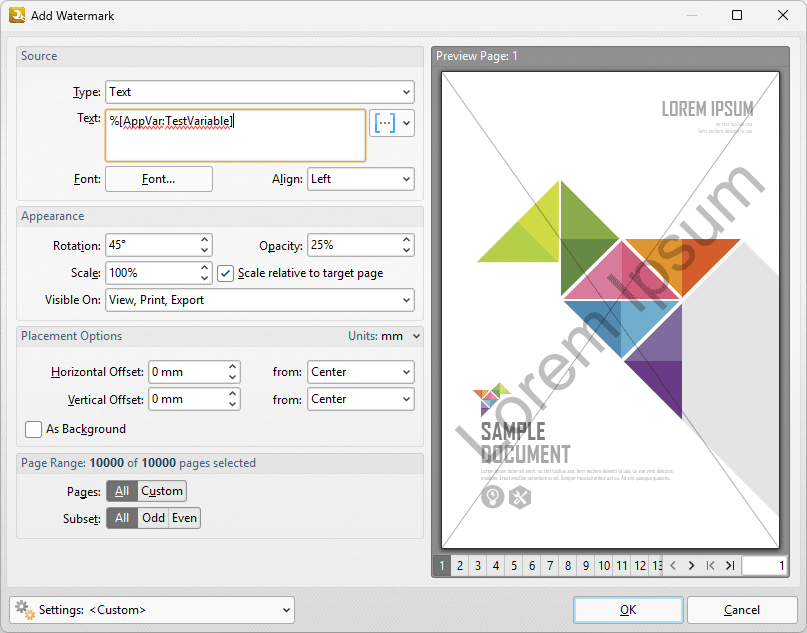Decrease Vertical Offset with down arrow

click(x=233, y=405)
